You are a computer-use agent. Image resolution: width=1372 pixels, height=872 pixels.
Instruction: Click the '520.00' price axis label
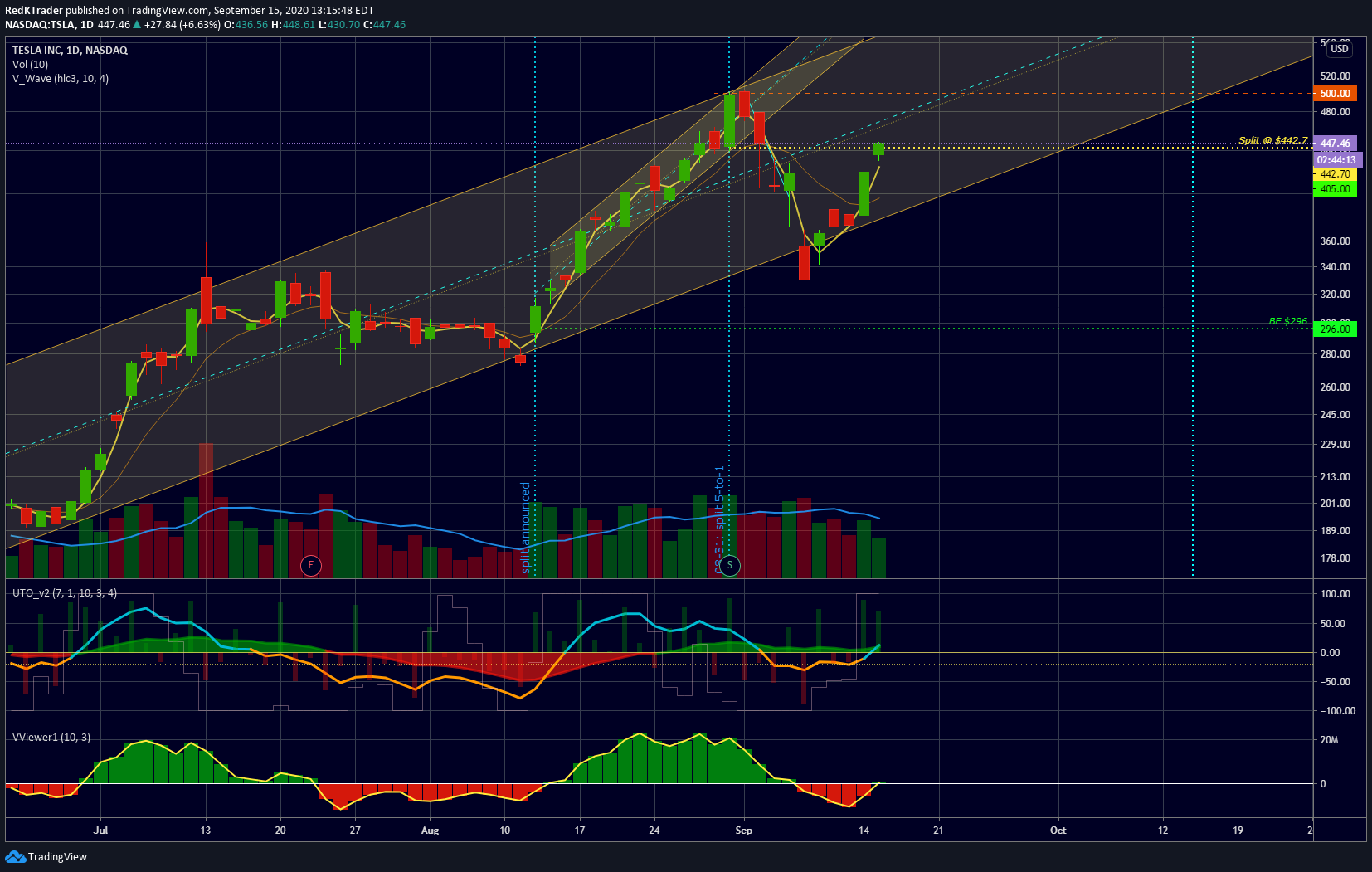[1335, 76]
